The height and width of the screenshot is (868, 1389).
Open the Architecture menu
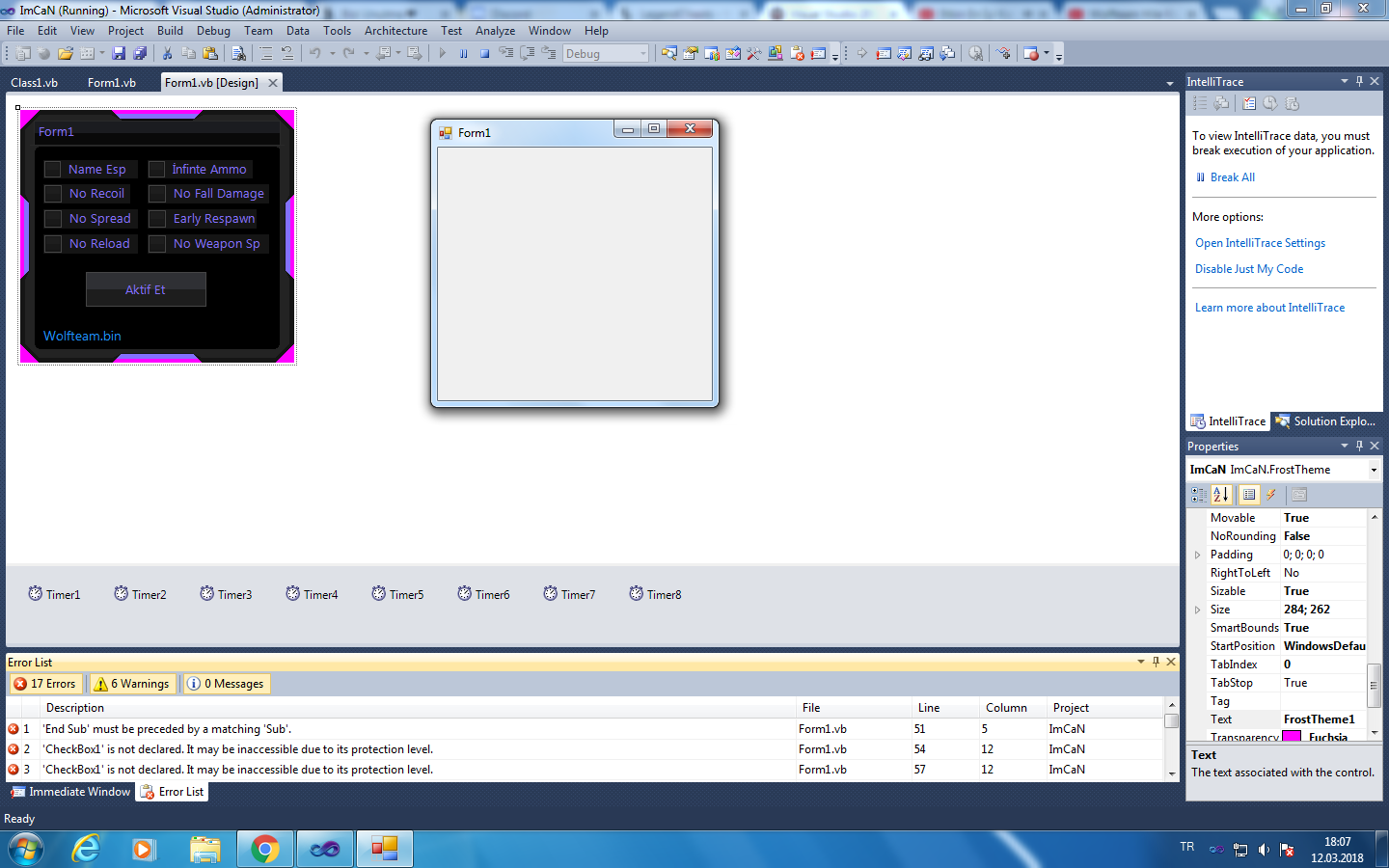point(395,31)
